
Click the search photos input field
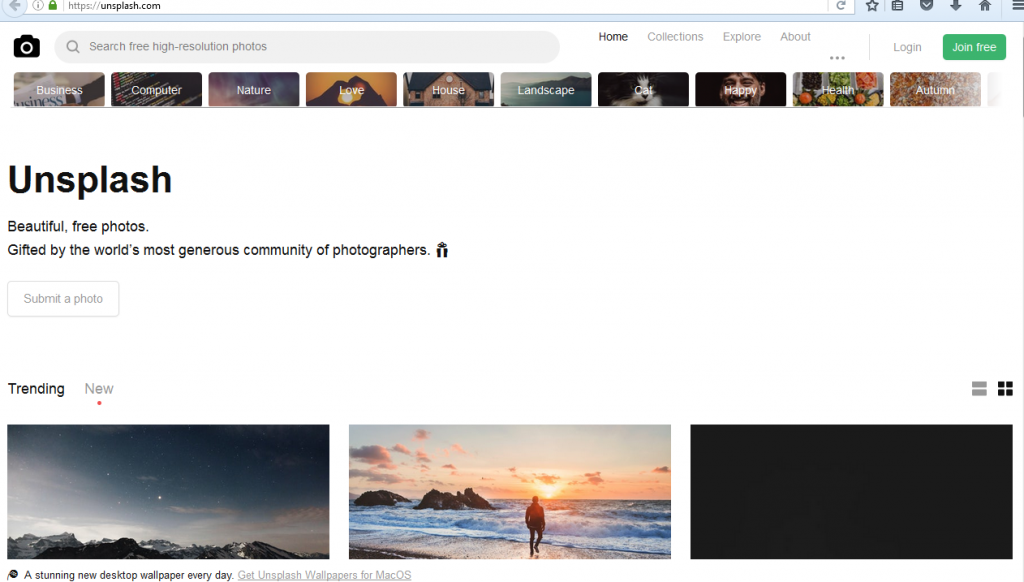pos(307,46)
